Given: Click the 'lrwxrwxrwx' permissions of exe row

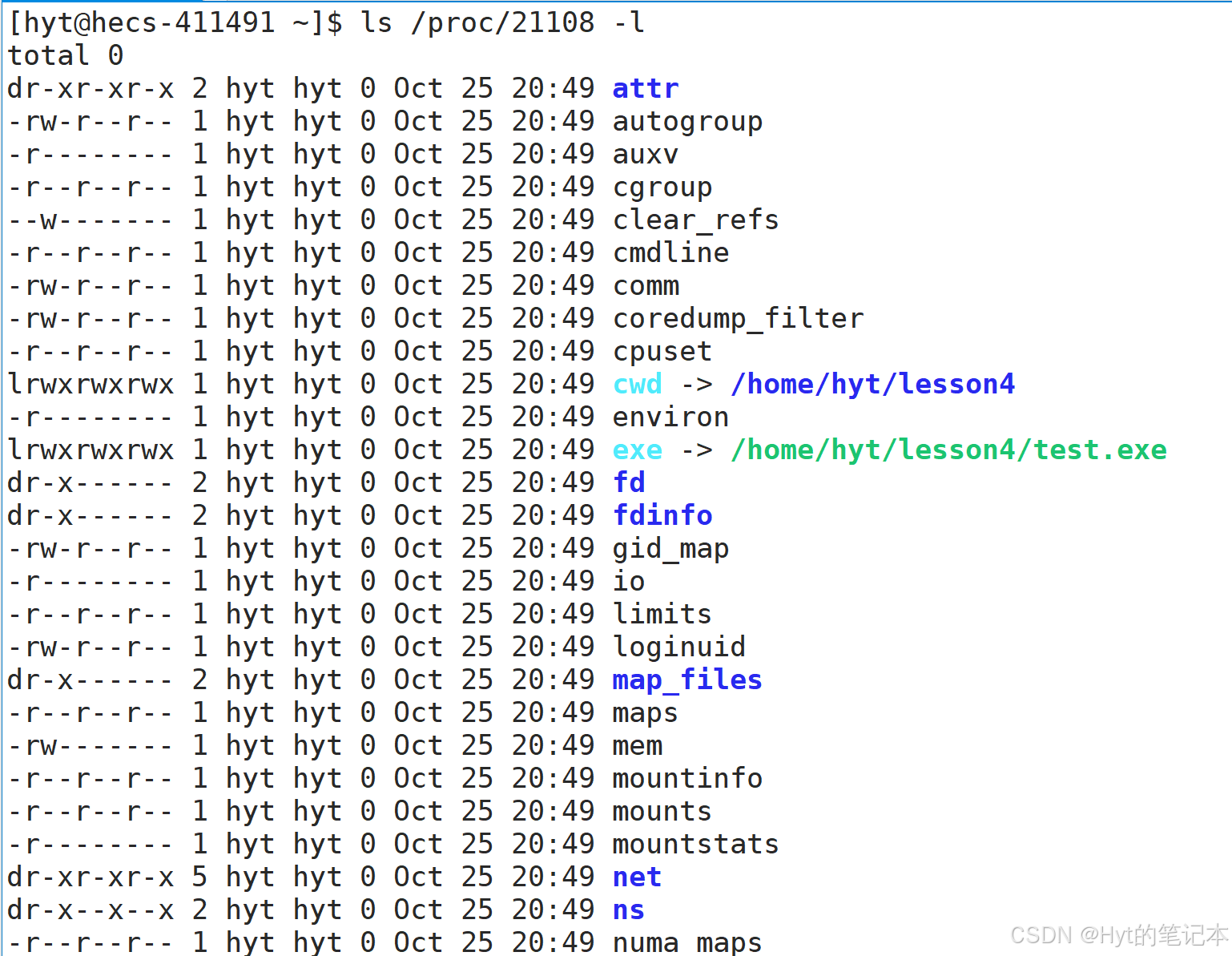Looking at the screenshot, I should tap(91, 450).
